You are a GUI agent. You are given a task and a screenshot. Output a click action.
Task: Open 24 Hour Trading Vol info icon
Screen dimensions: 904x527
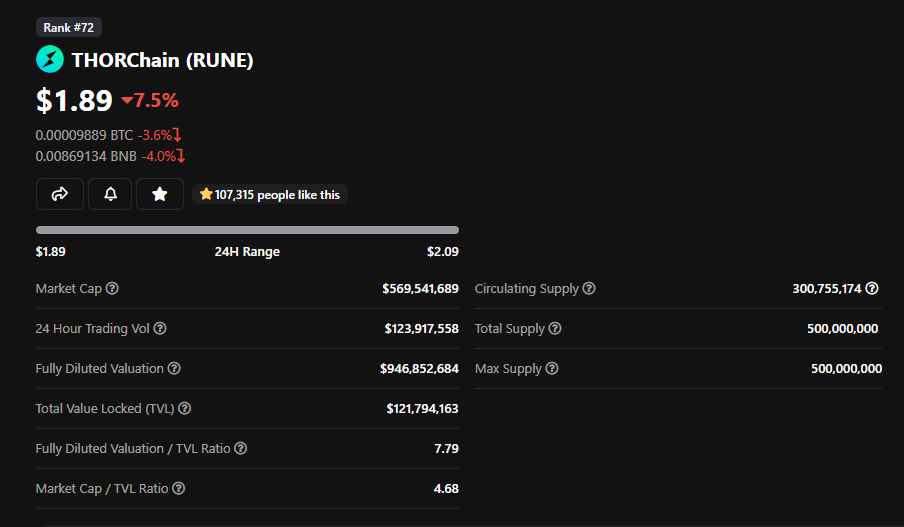pyautogui.click(x=160, y=328)
